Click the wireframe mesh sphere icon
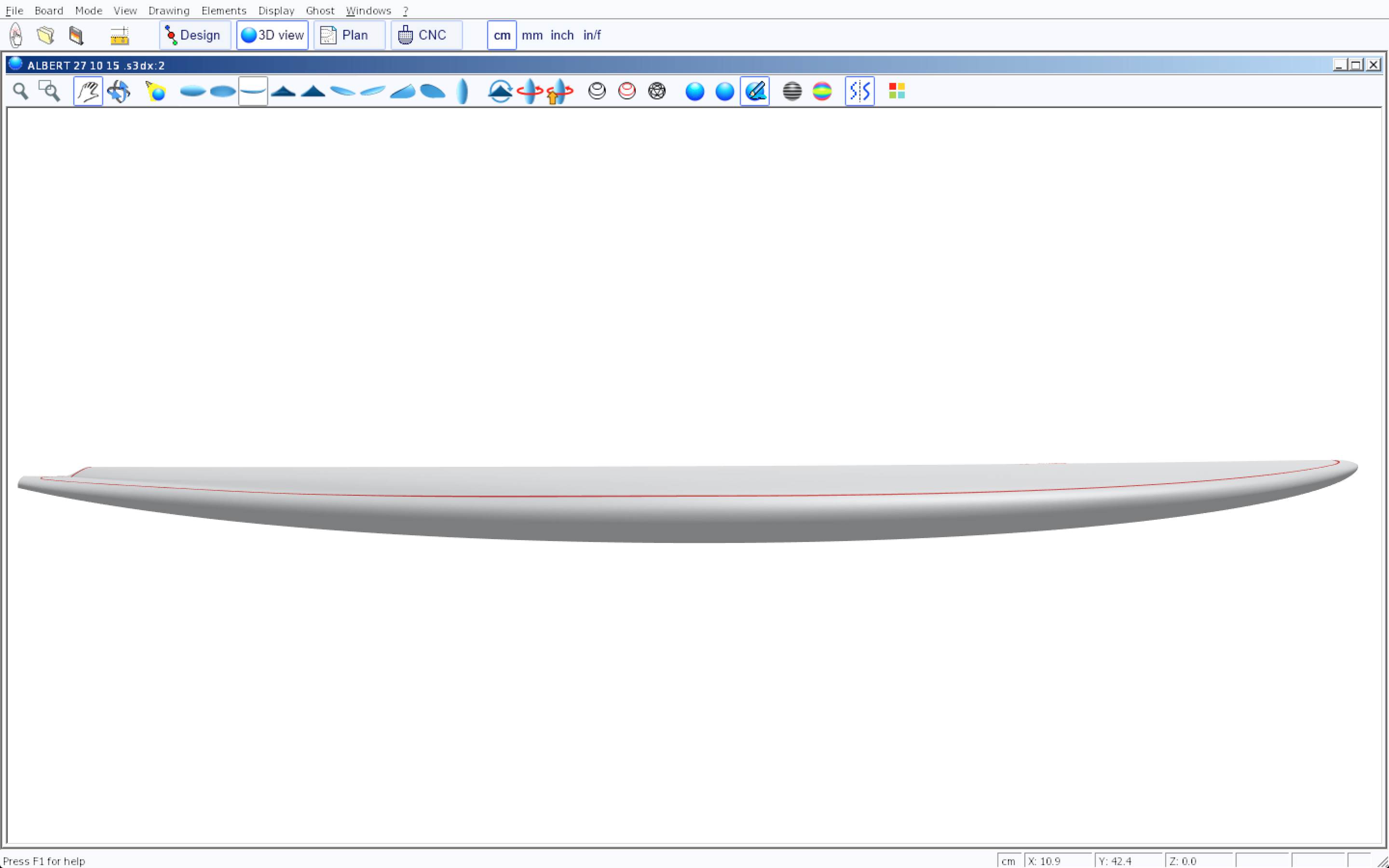Viewport: 1389px width, 868px height. [656, 91]
